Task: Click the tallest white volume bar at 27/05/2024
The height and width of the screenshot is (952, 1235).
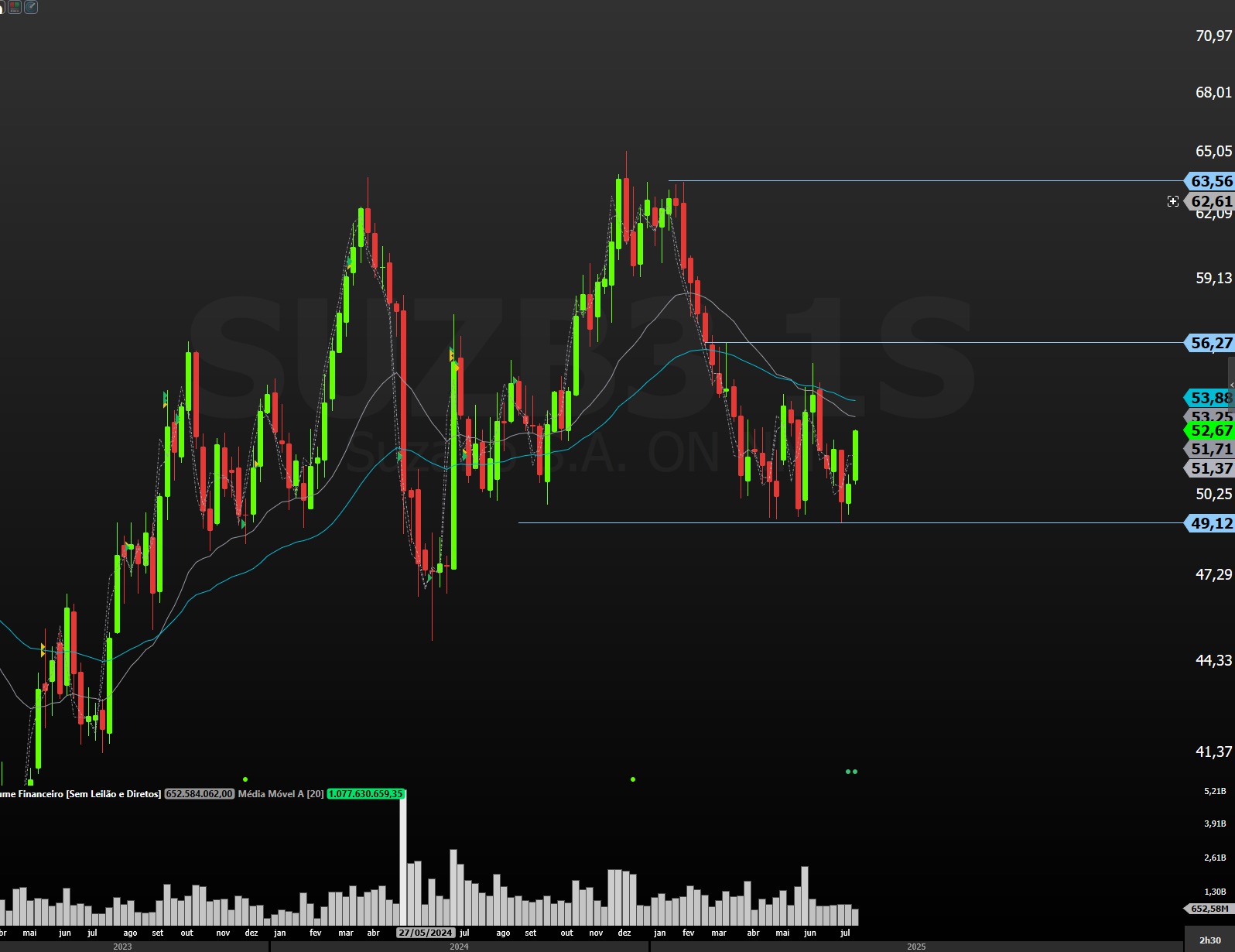Action: click(403, 859)
